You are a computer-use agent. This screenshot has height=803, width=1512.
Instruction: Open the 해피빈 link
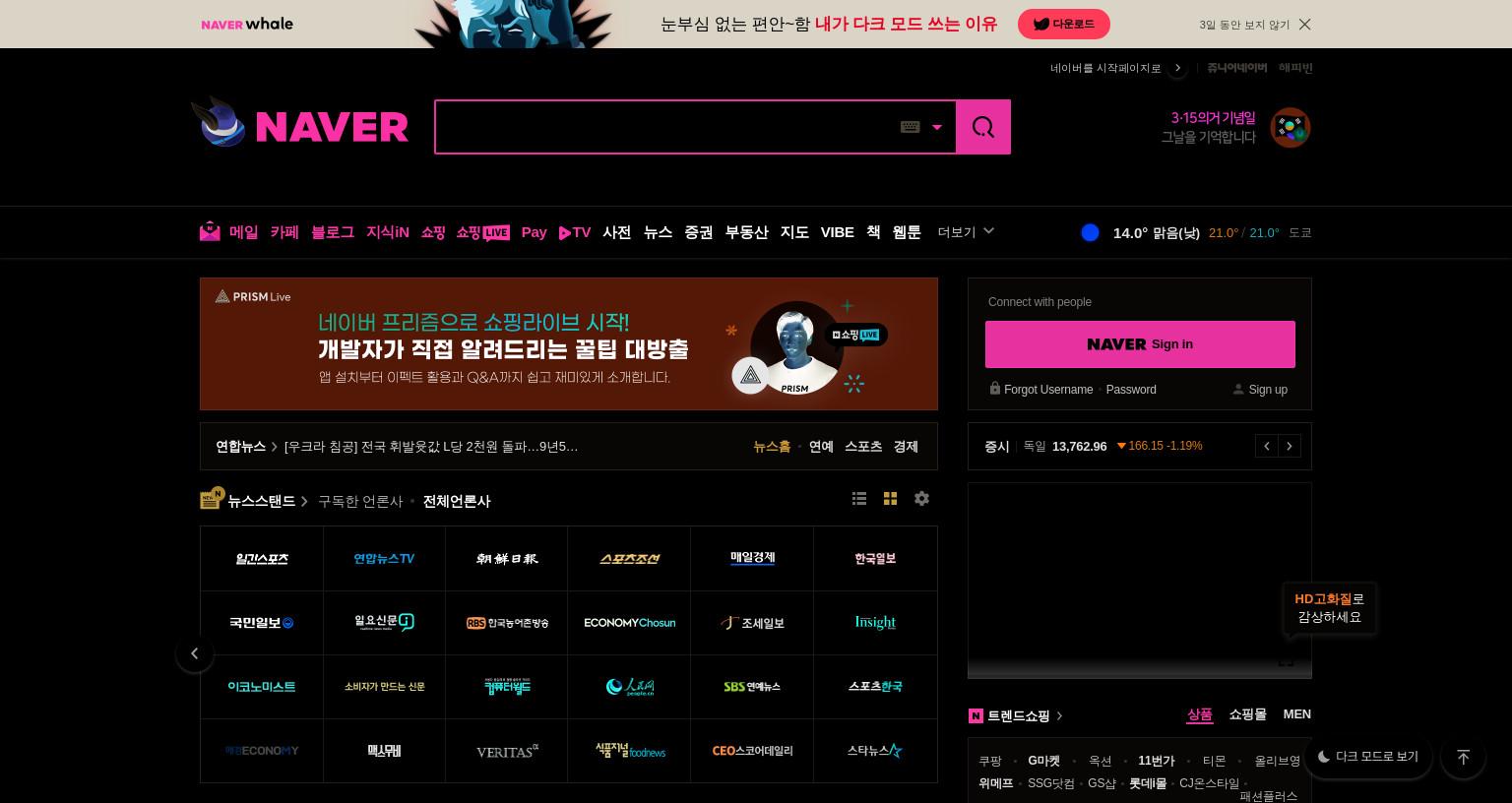1295,68
